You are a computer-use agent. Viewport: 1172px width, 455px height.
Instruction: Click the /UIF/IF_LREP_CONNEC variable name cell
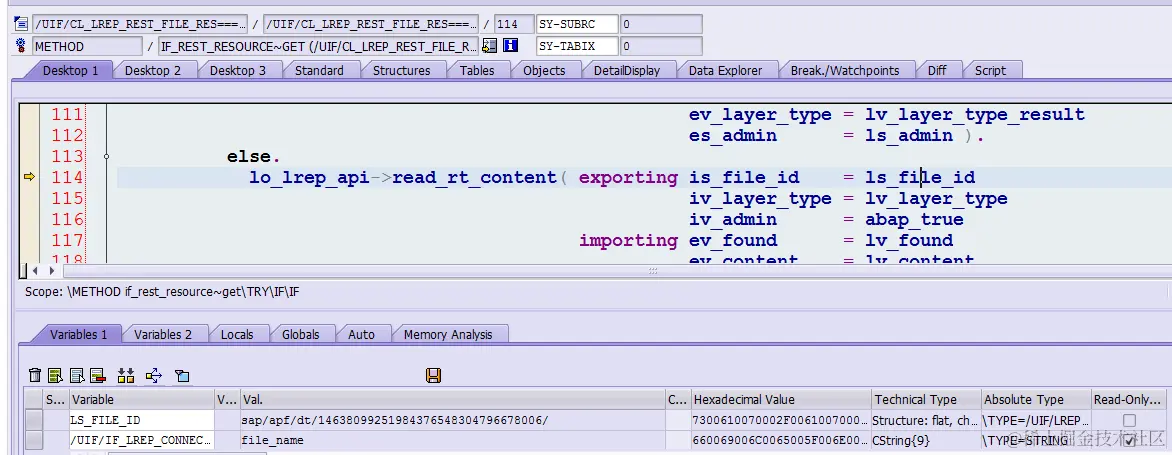(141, 441)
